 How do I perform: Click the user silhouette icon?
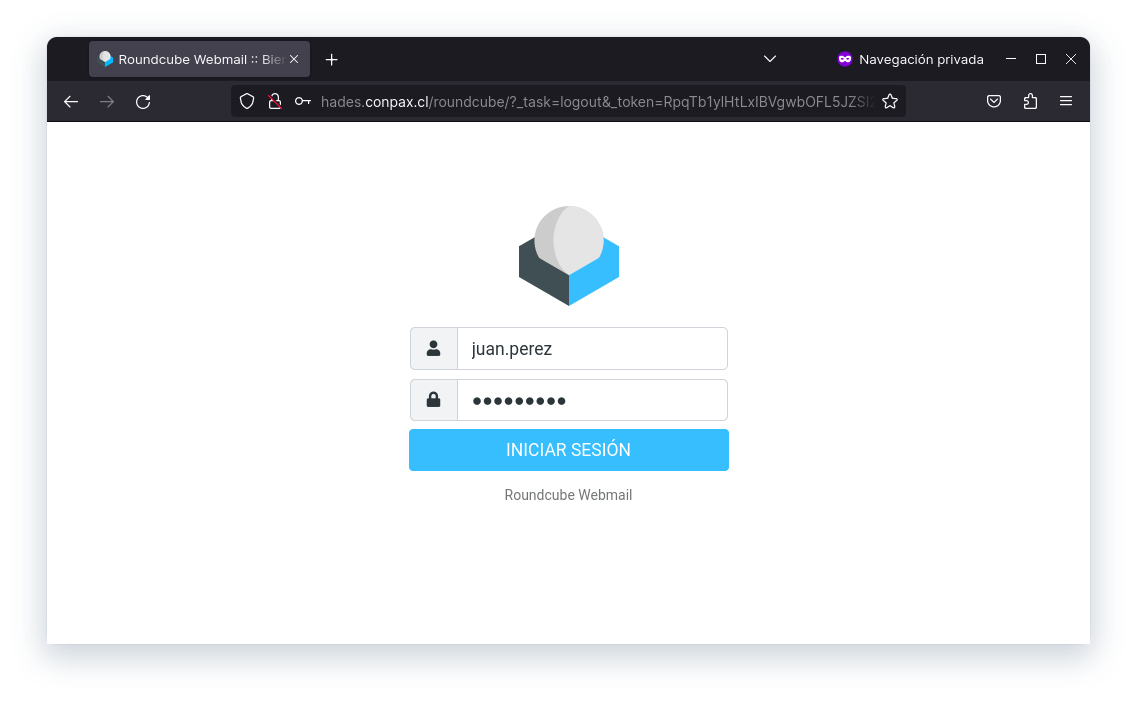click(434, 349)
